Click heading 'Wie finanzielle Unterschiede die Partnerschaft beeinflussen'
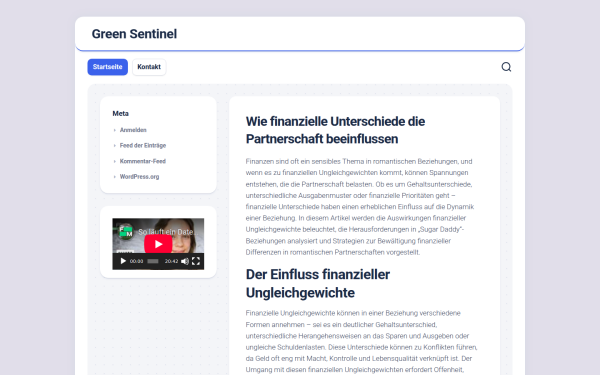Screen dimensions: 600x375 [335, 130]
